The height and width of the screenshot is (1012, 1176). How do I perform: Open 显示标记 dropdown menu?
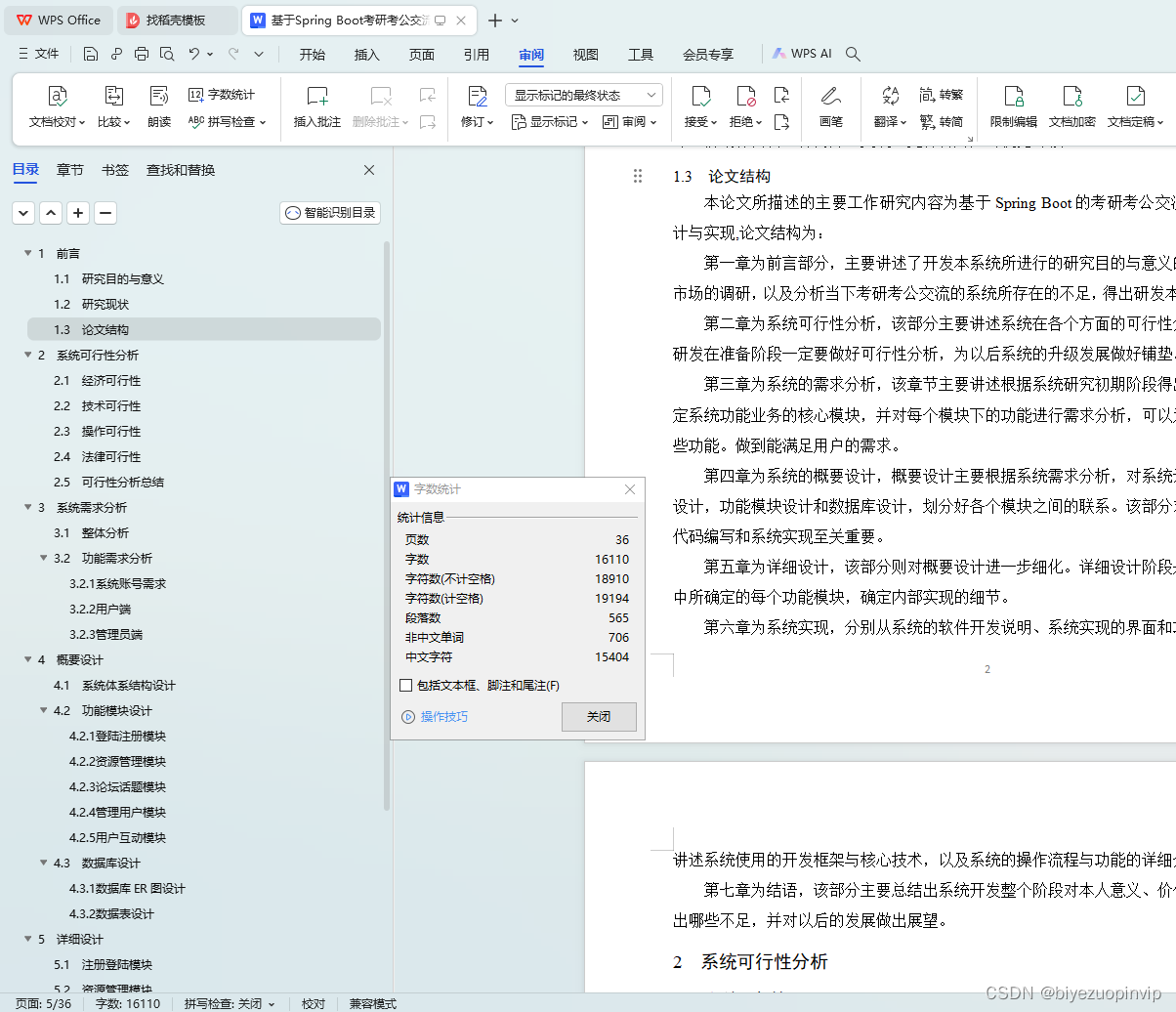point(550,122)
